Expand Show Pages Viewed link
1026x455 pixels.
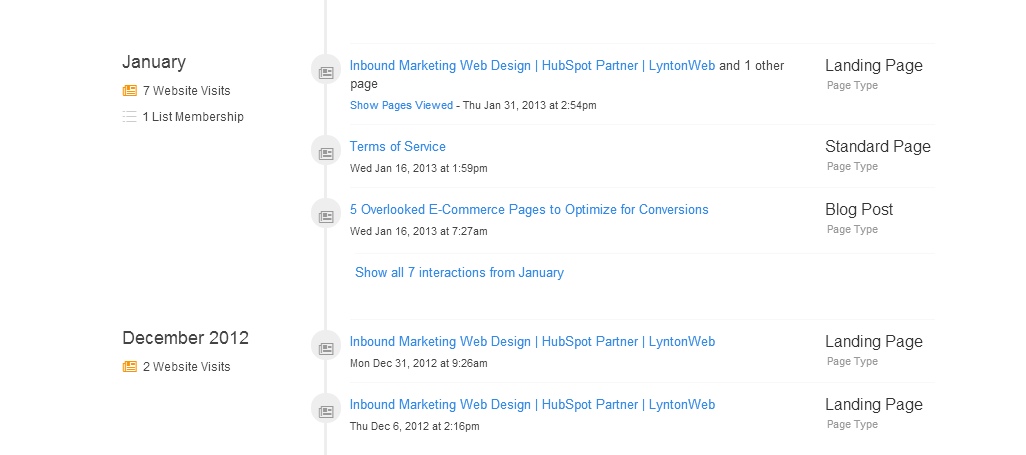[x=401, y=105]
